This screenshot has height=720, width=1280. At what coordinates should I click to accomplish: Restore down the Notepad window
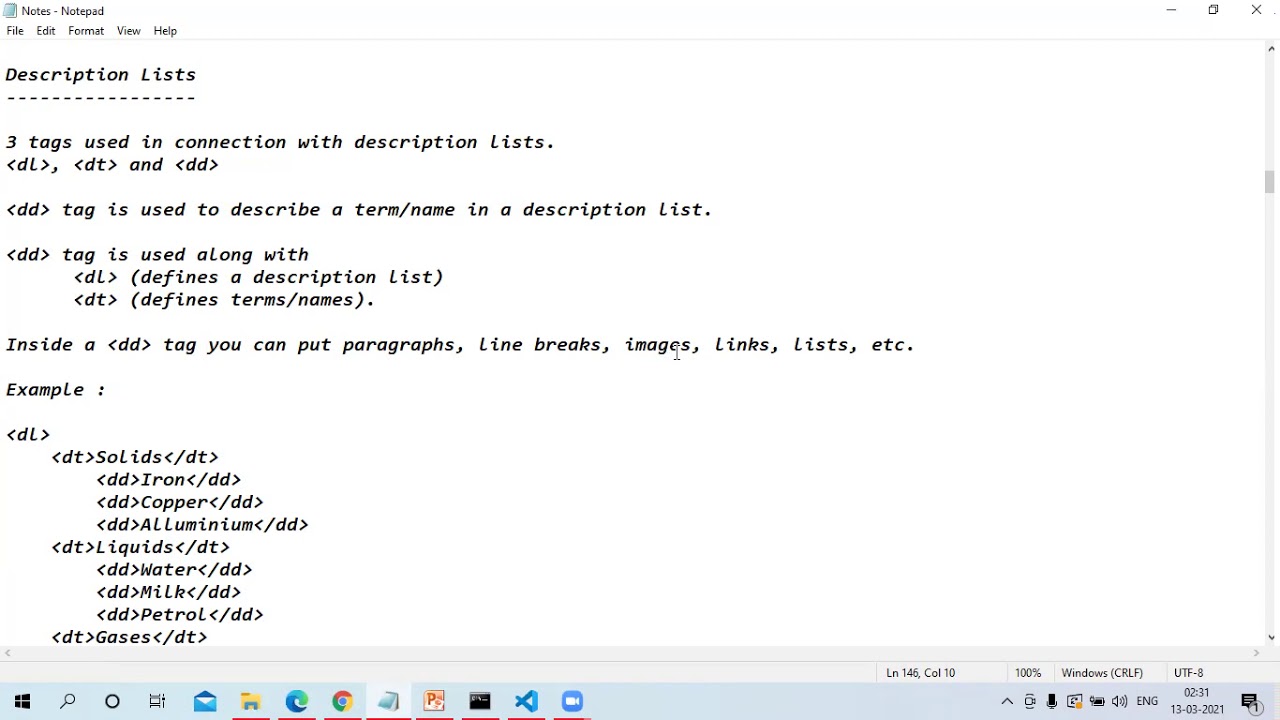click(1213, 10)
